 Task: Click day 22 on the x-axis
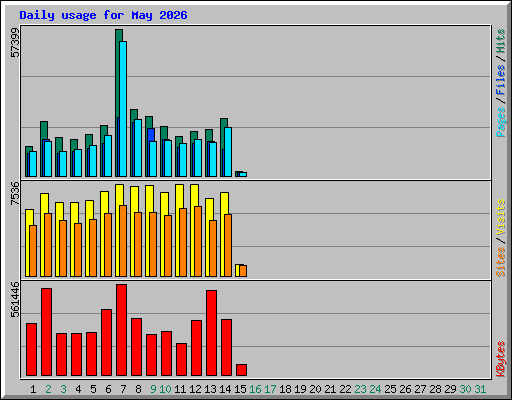(345, 389)
